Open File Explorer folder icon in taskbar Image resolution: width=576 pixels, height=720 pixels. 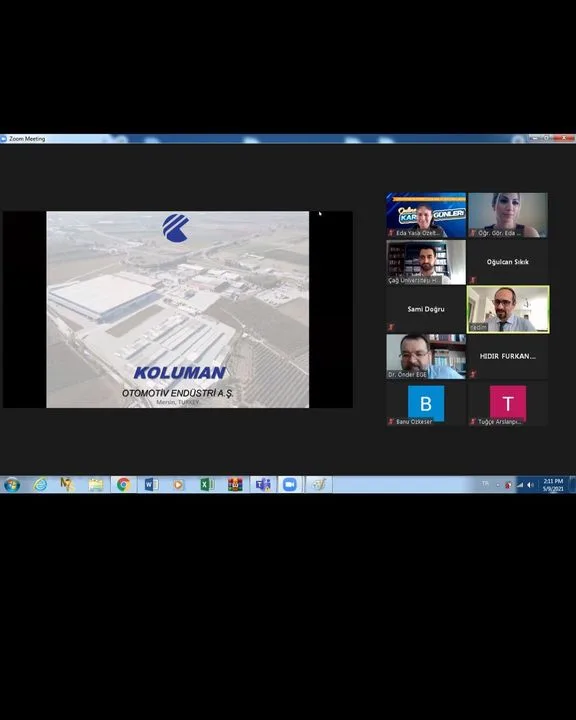(96, 484)
